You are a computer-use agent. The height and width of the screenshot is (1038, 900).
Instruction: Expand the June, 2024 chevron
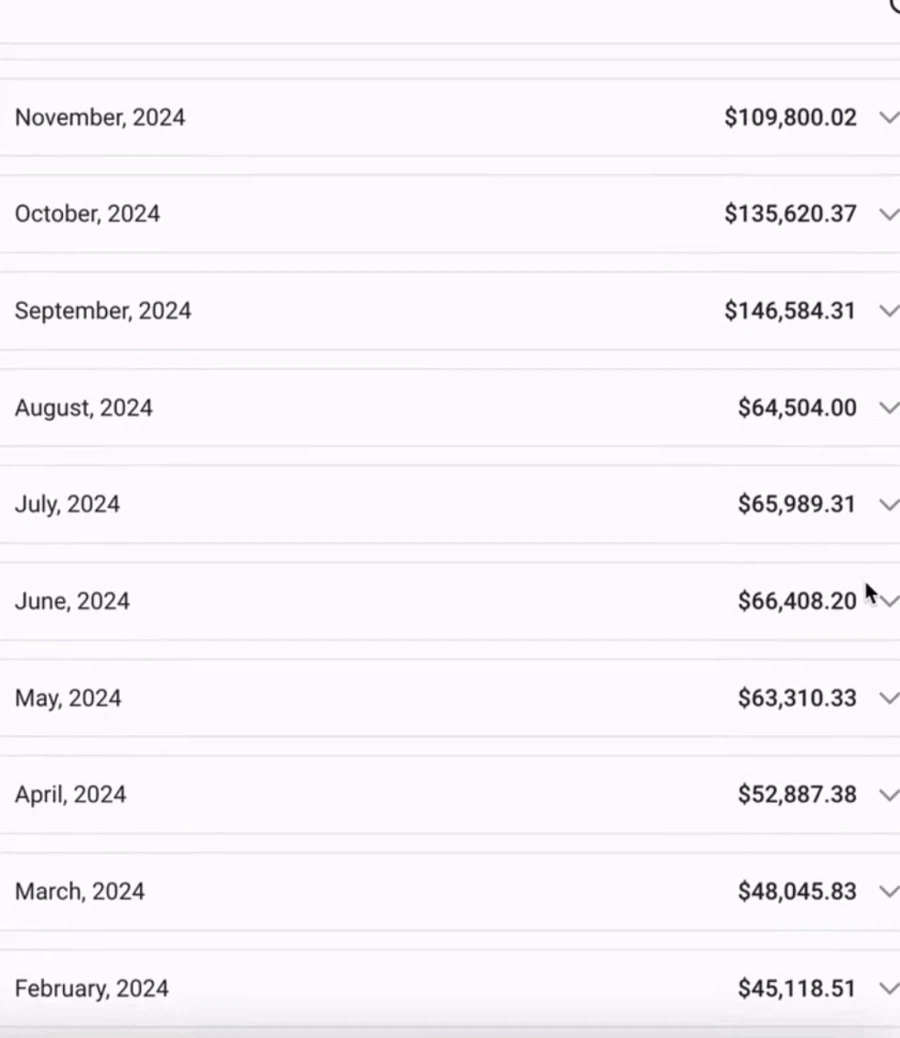[889, 601]
